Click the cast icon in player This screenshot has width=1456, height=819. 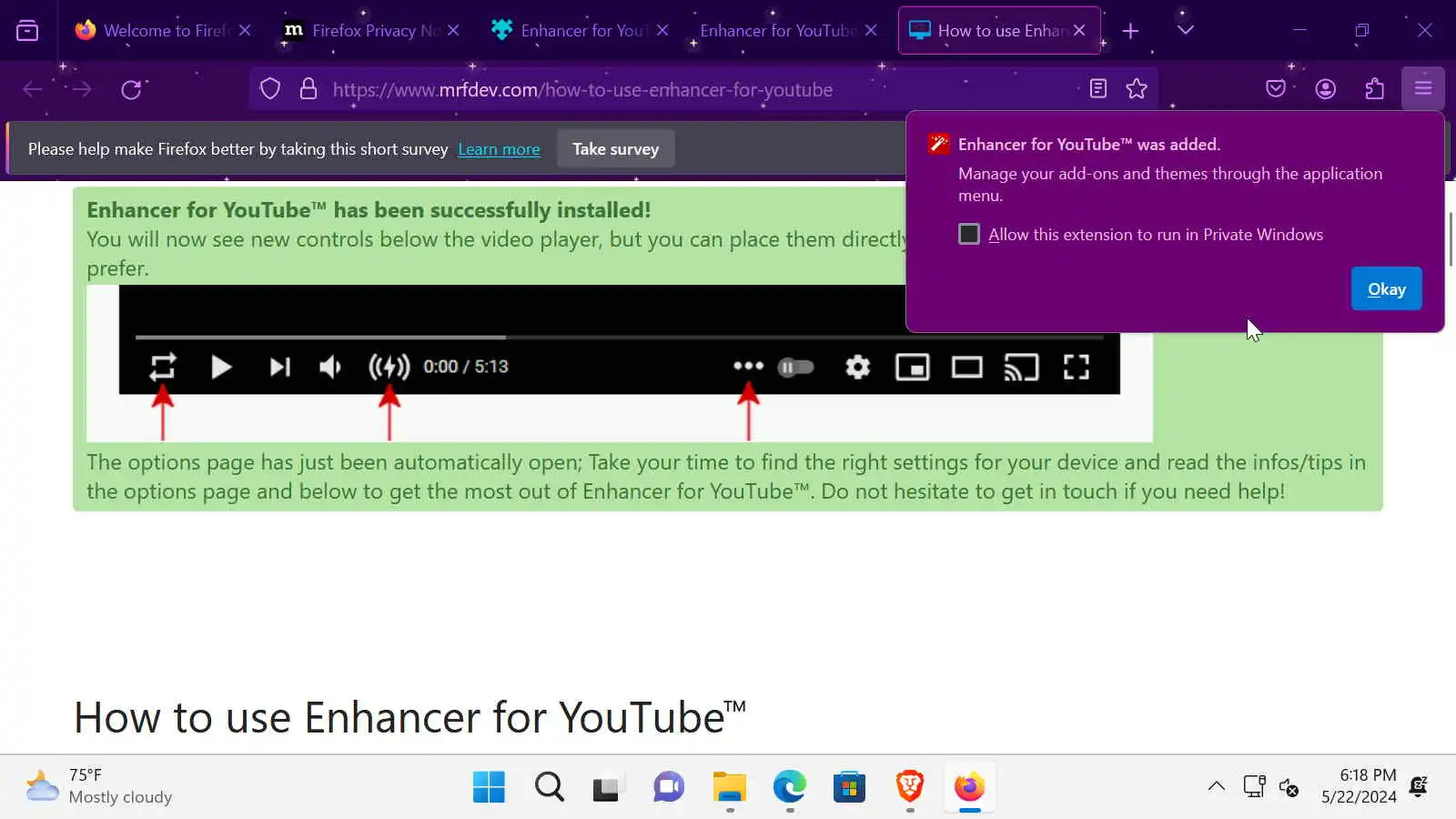point(1021,367)
